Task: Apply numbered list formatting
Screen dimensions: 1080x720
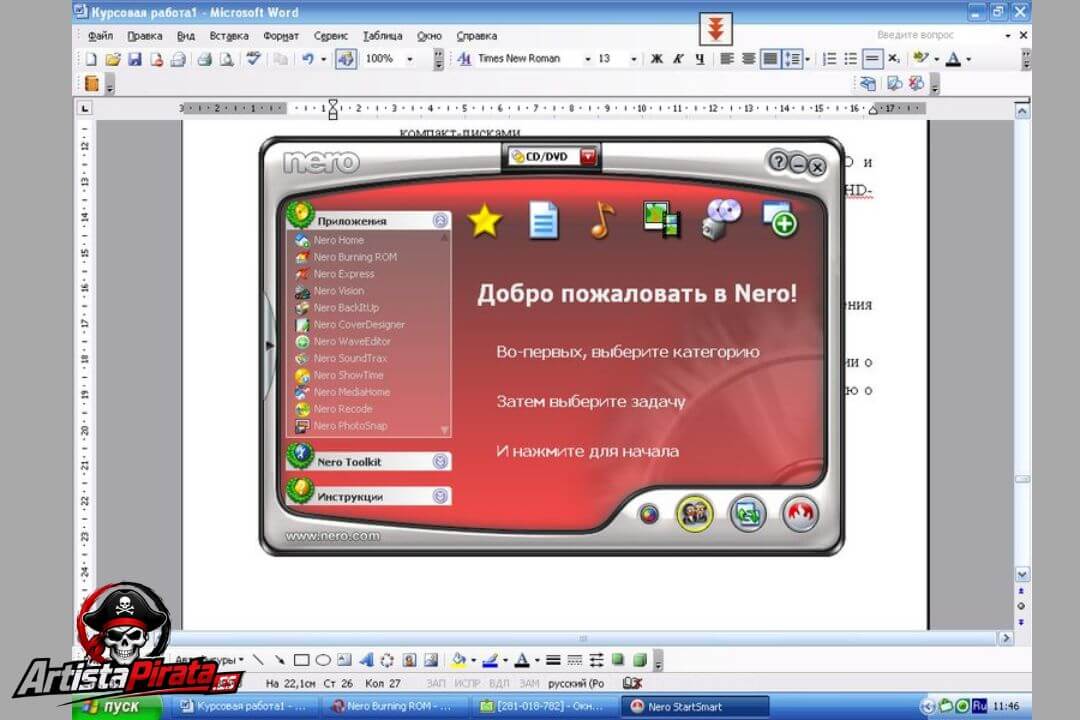Action: pos(829,59)
